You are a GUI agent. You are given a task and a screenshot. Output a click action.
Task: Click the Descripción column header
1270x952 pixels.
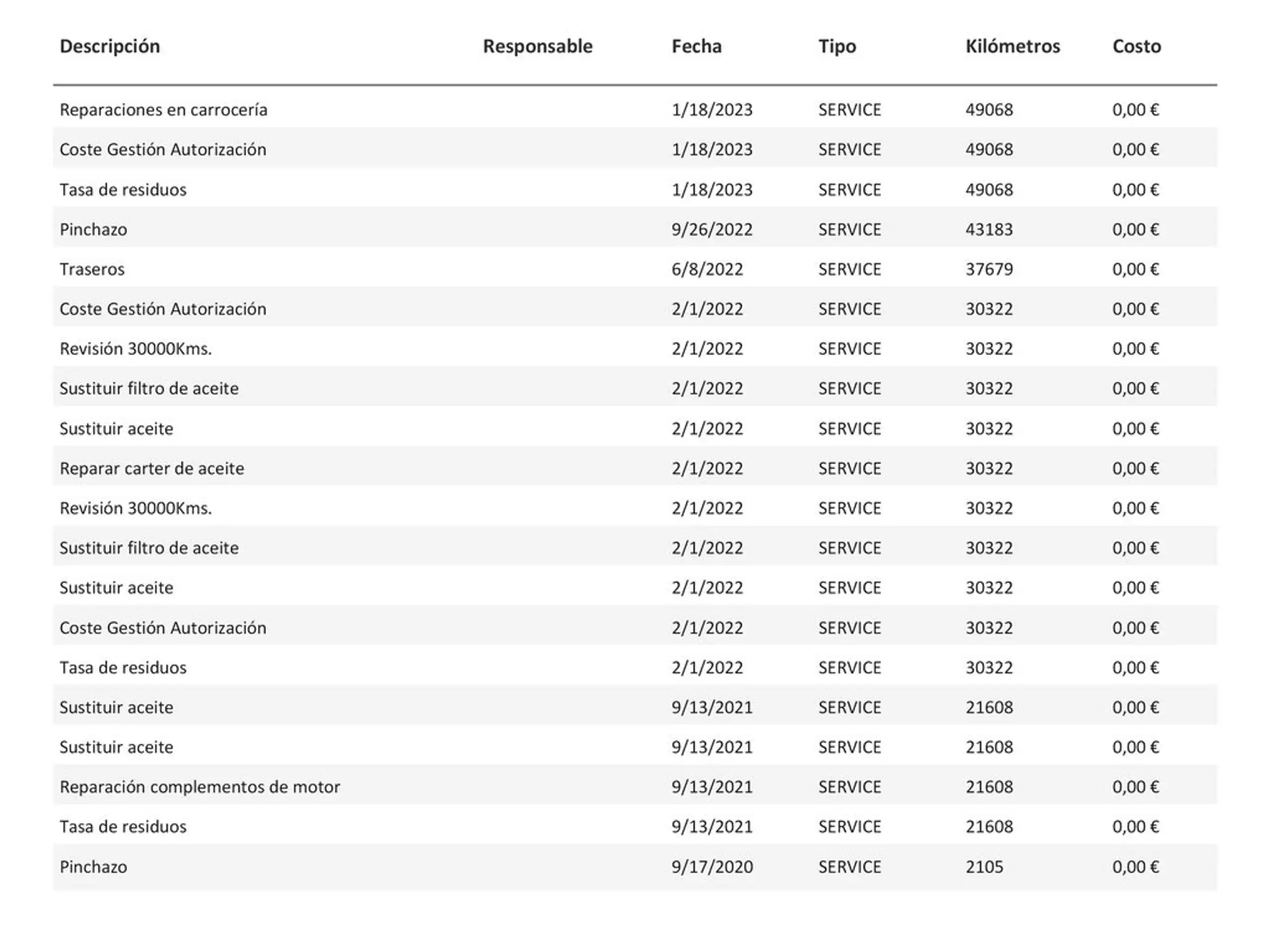(110, 46)
